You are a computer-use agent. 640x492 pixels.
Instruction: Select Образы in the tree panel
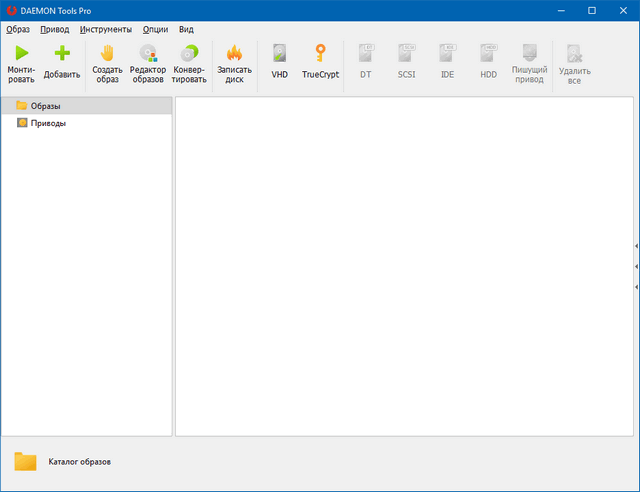46,105
